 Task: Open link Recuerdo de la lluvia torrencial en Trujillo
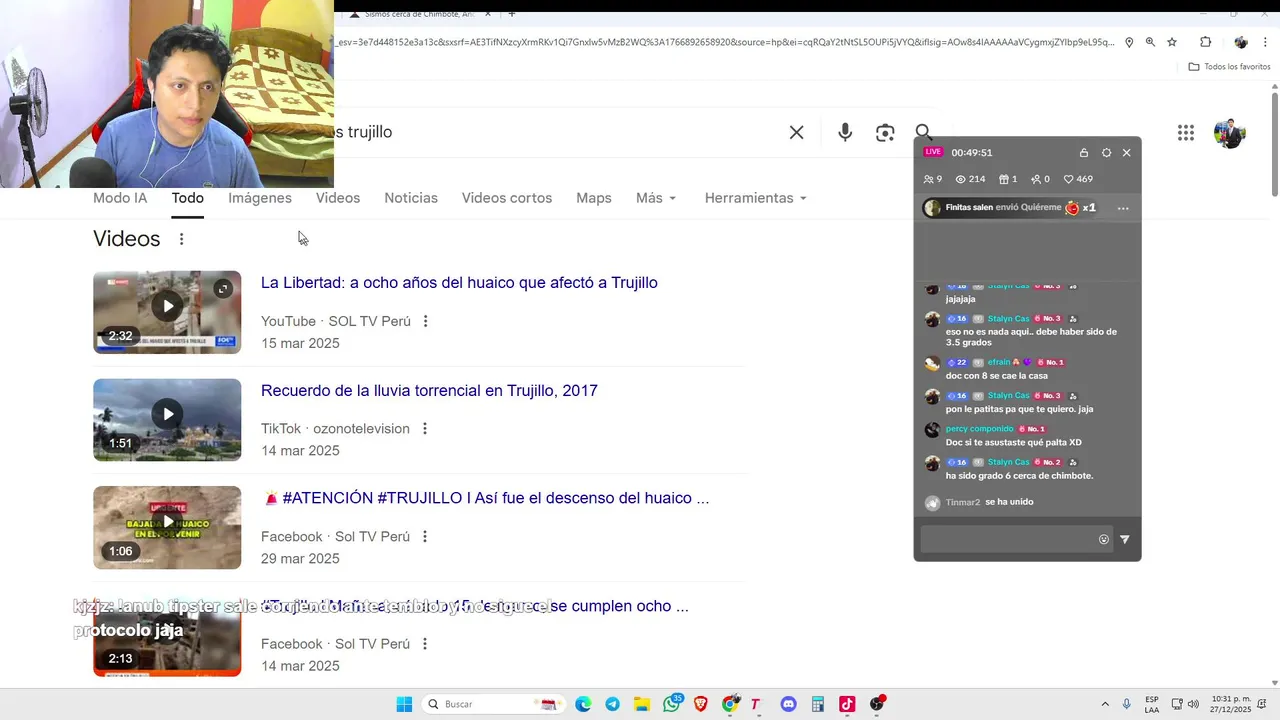click(x=429, y=391)
